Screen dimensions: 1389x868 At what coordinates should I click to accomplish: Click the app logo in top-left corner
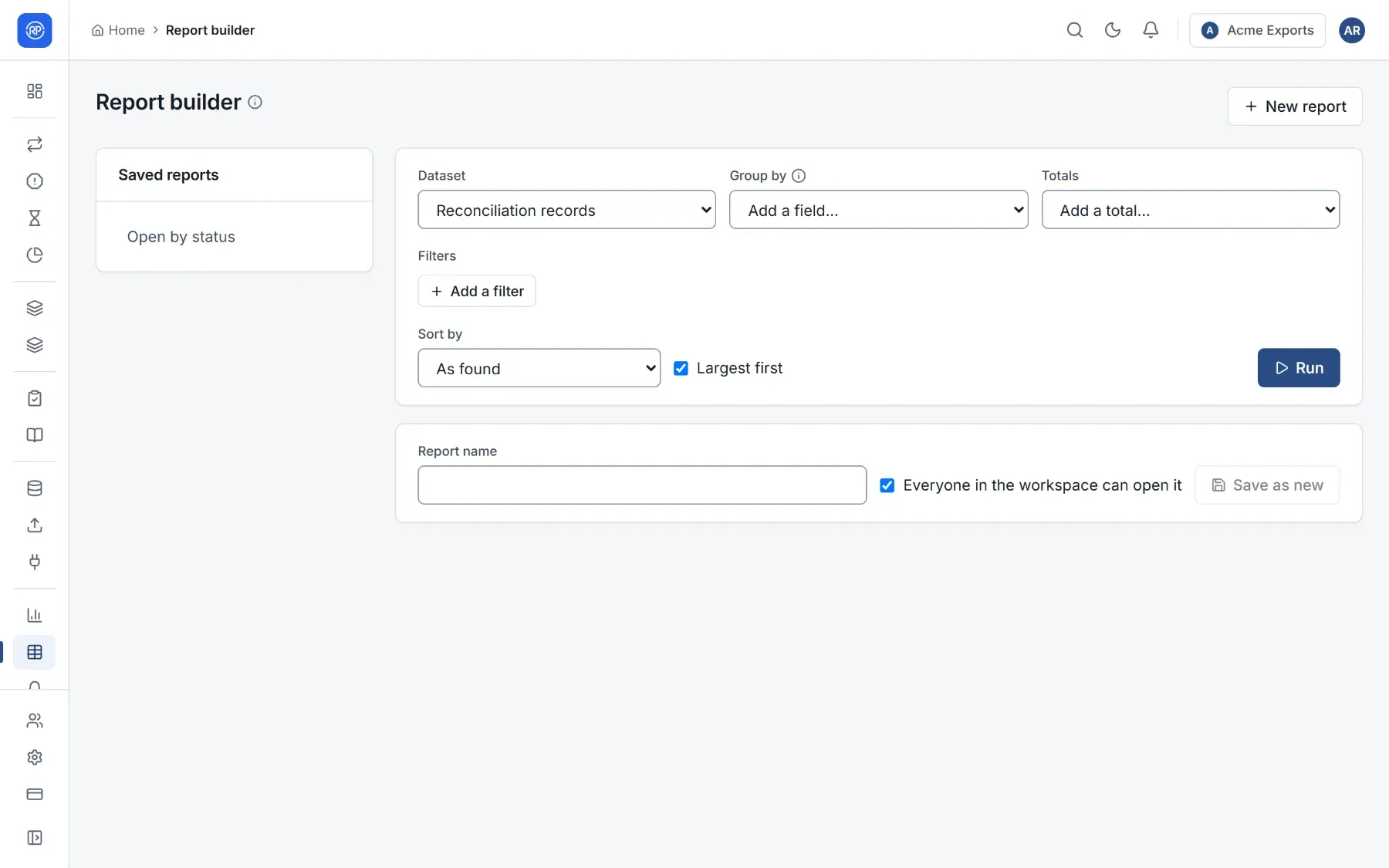[x=34, y=30]
